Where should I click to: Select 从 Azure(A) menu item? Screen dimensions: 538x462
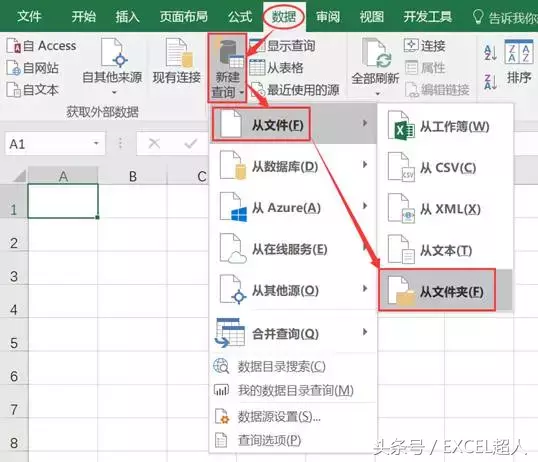293,208
